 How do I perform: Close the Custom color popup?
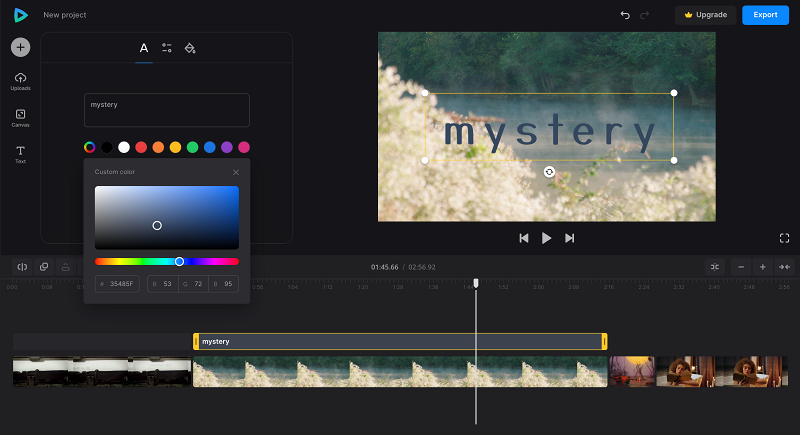coord(236,172)
